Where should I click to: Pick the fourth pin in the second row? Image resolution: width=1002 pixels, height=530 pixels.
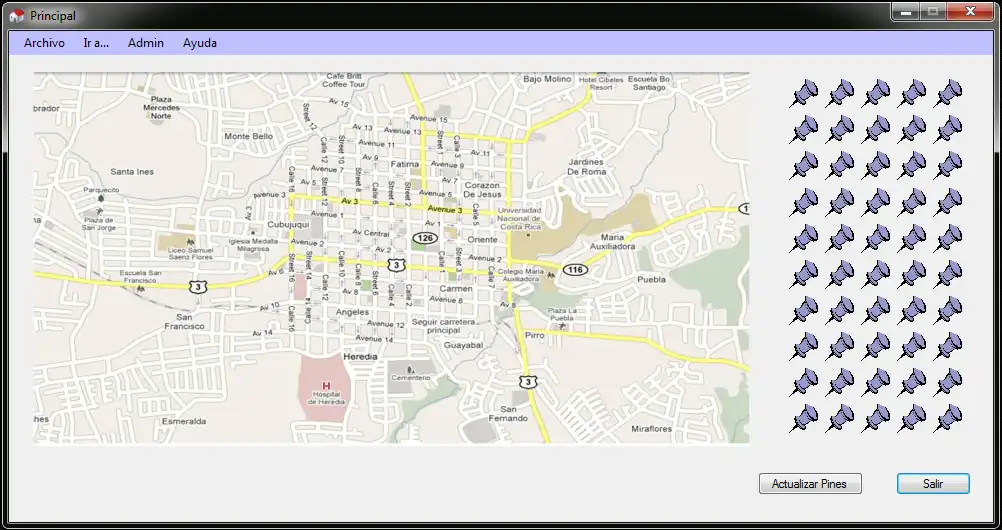pos(912,129)
